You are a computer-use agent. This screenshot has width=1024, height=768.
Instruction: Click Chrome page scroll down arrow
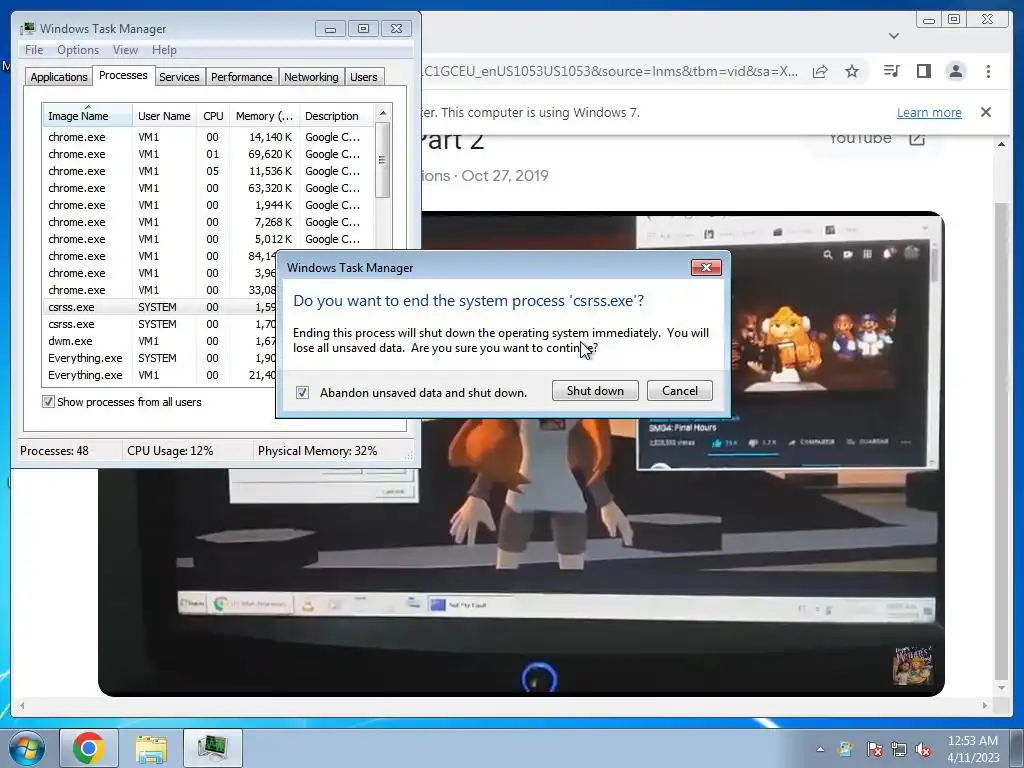(x=1001, y=688)
